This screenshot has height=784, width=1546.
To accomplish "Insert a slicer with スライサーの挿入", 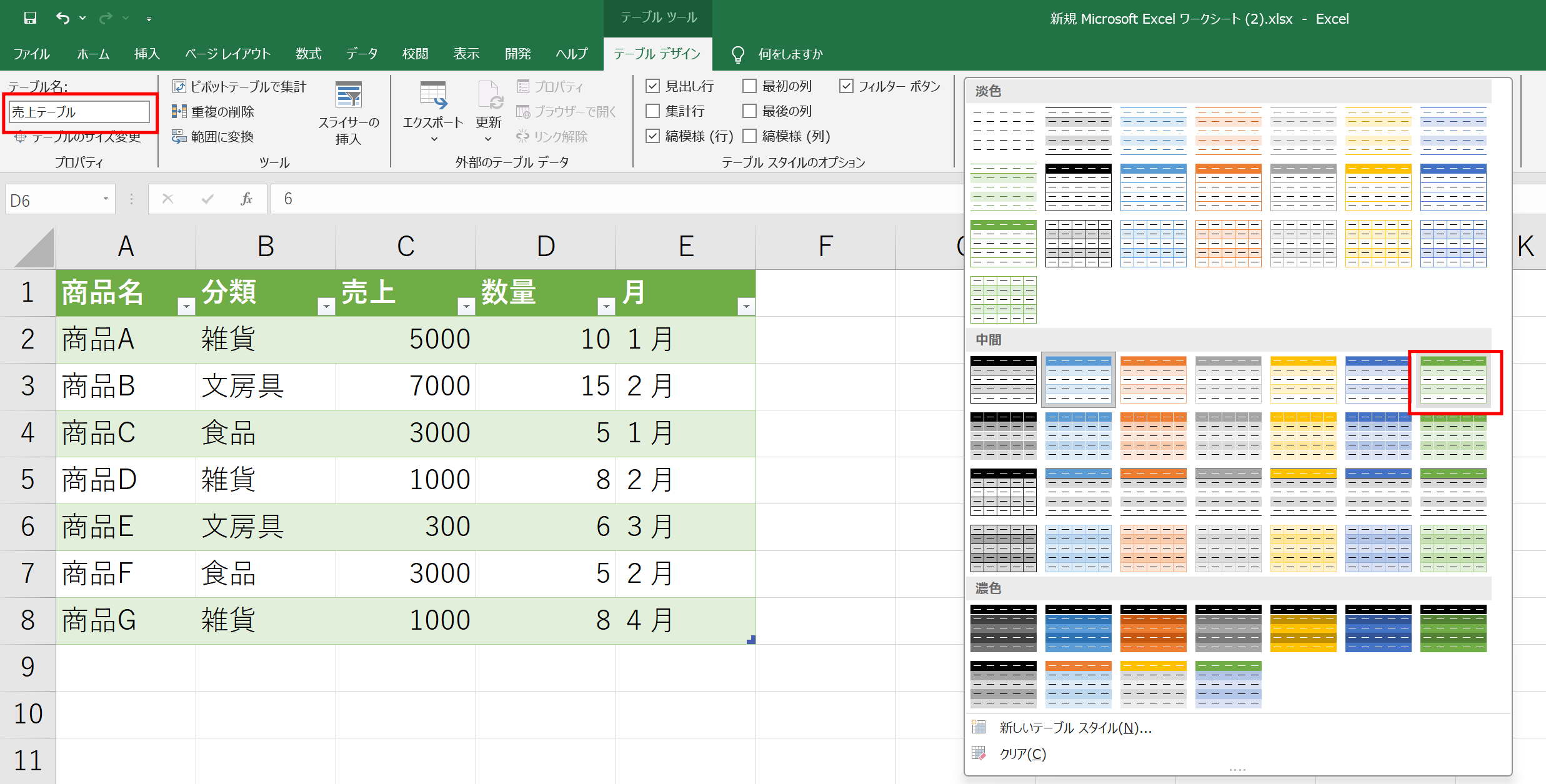I will [x=349, y=113].
